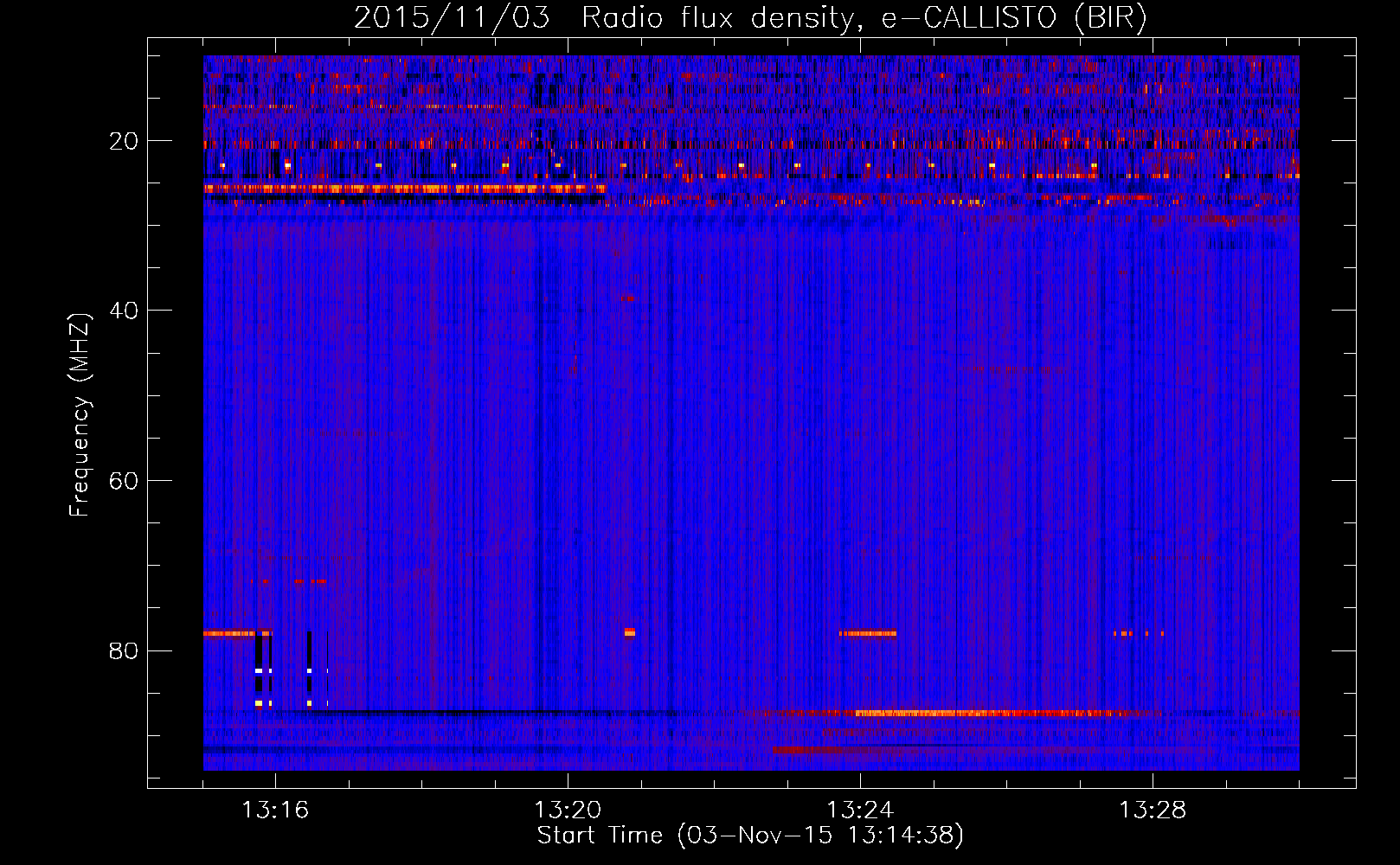Click the 'Frequency (MHZ)' axis label
Screen dimensions: 1400x865
click(80, 415)
